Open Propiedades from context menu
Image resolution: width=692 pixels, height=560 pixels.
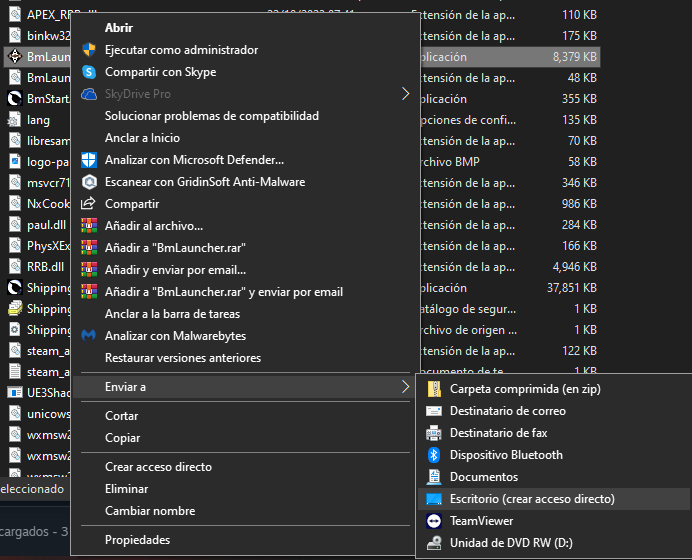pos(138,540)
